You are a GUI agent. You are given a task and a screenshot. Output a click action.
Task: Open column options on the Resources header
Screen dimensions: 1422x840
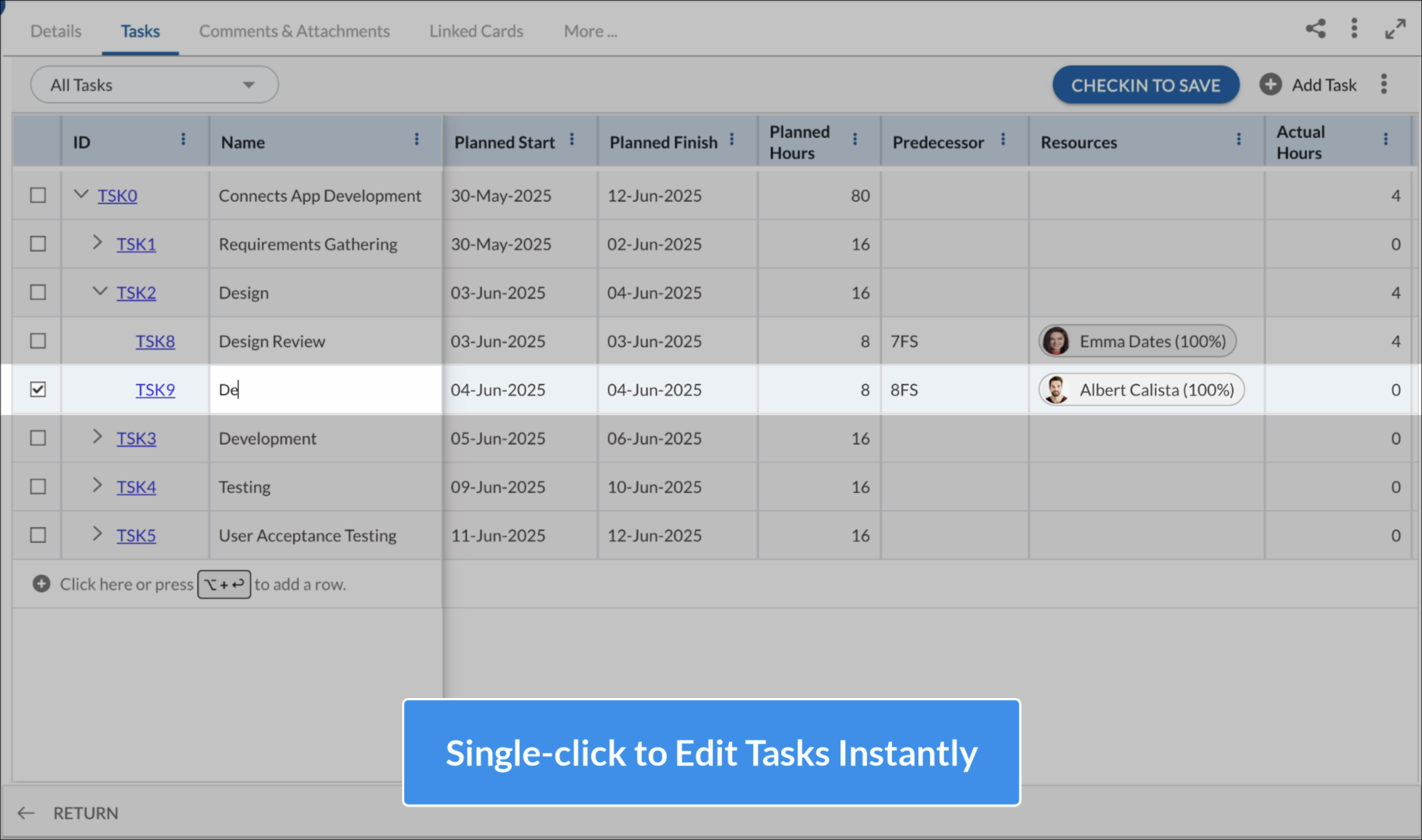(1238, 139)
